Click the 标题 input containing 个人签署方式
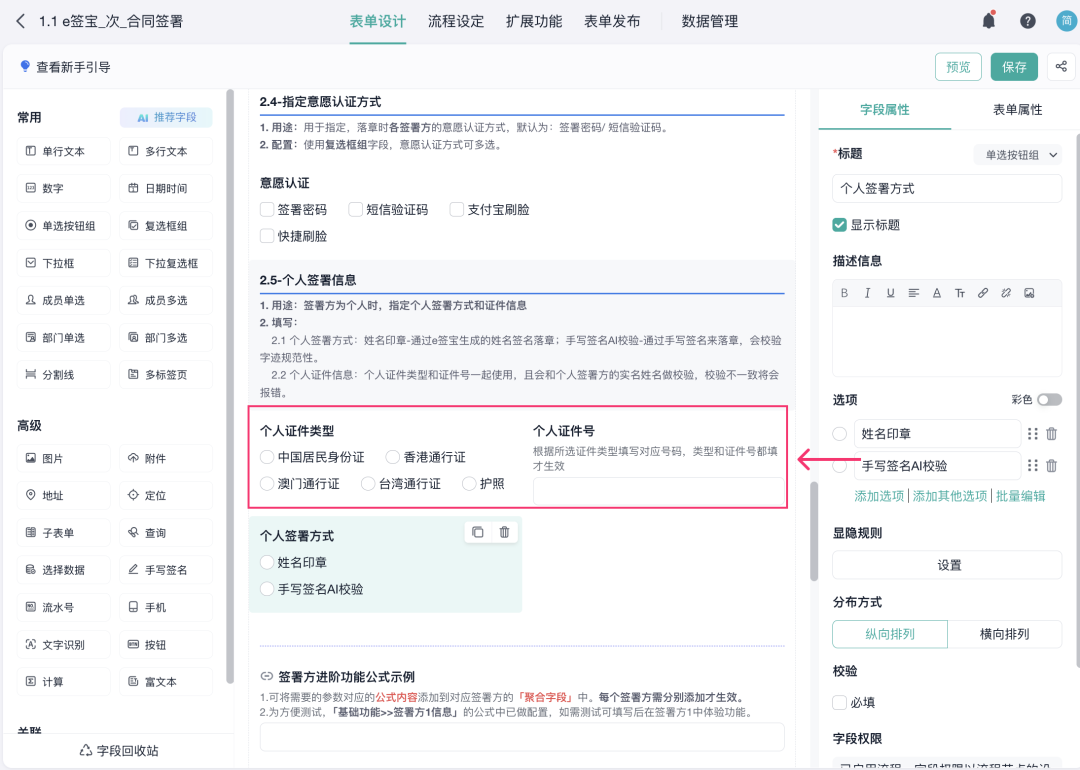1080x770 pixels. pos(947,189)
